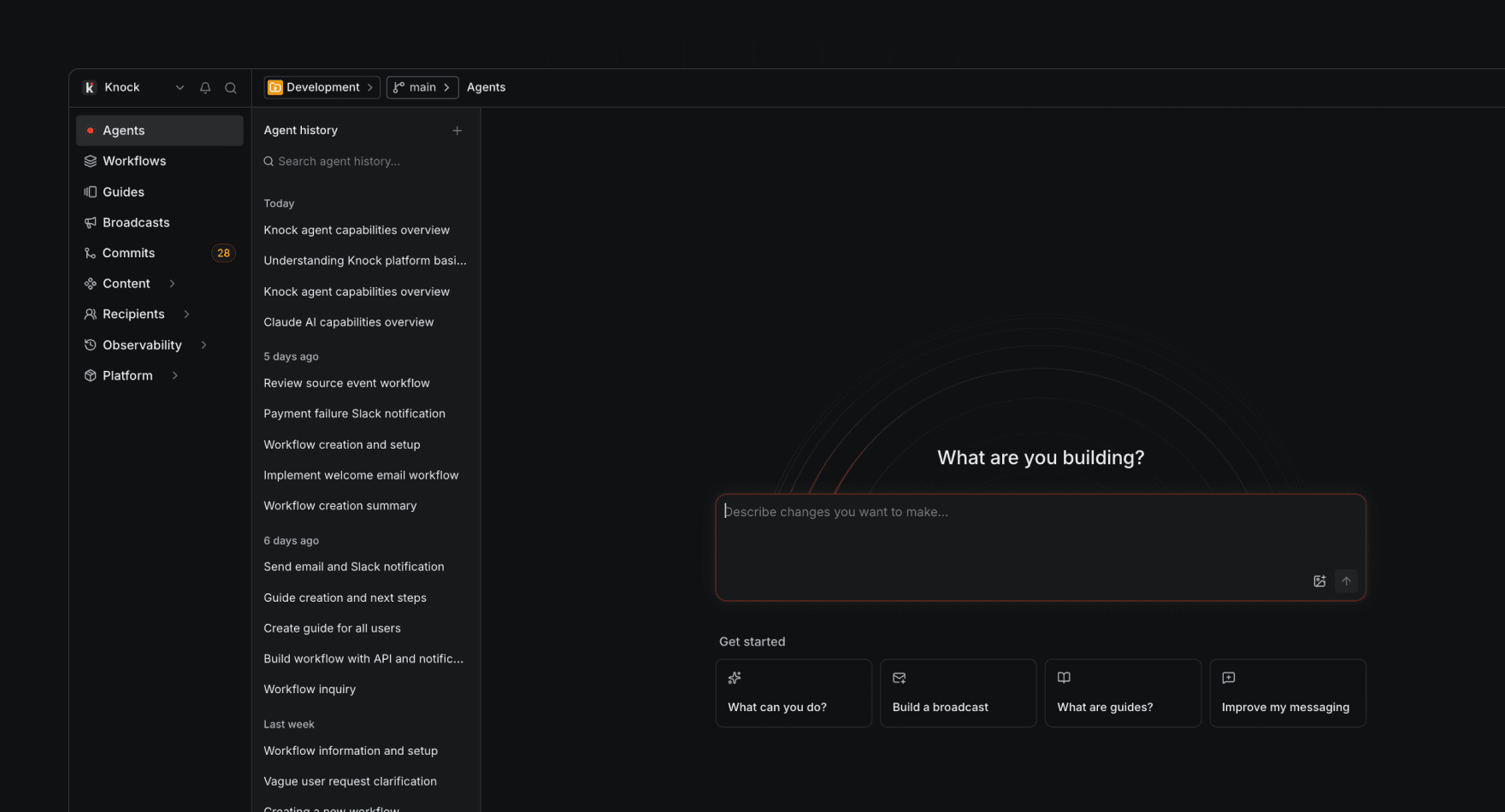Open the notifications bell icon
This screenshot has height=812, width=1505.
pyautogui.click(x=204, y=87)
